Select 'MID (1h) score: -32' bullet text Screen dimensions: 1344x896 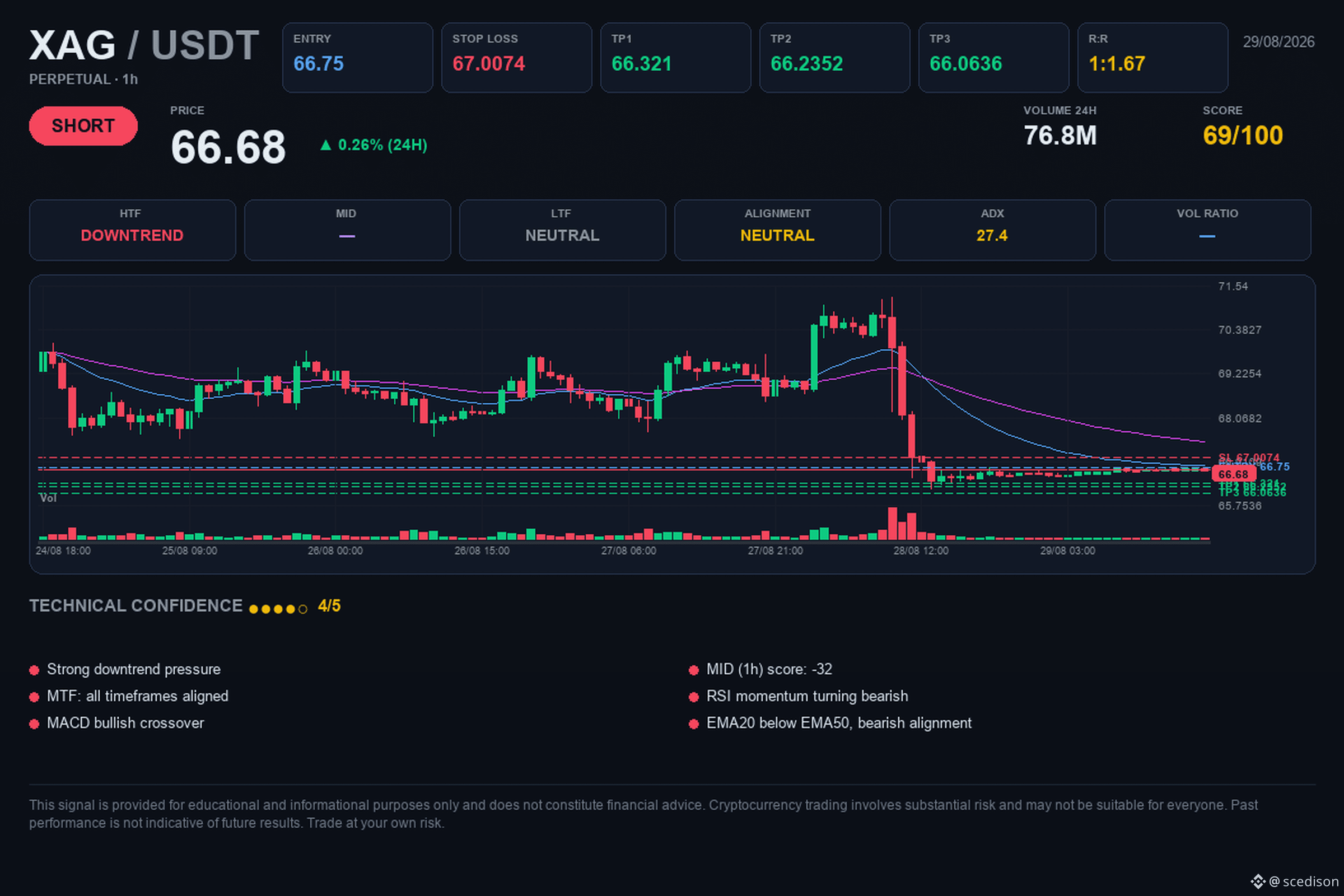(x=769, y=670)
